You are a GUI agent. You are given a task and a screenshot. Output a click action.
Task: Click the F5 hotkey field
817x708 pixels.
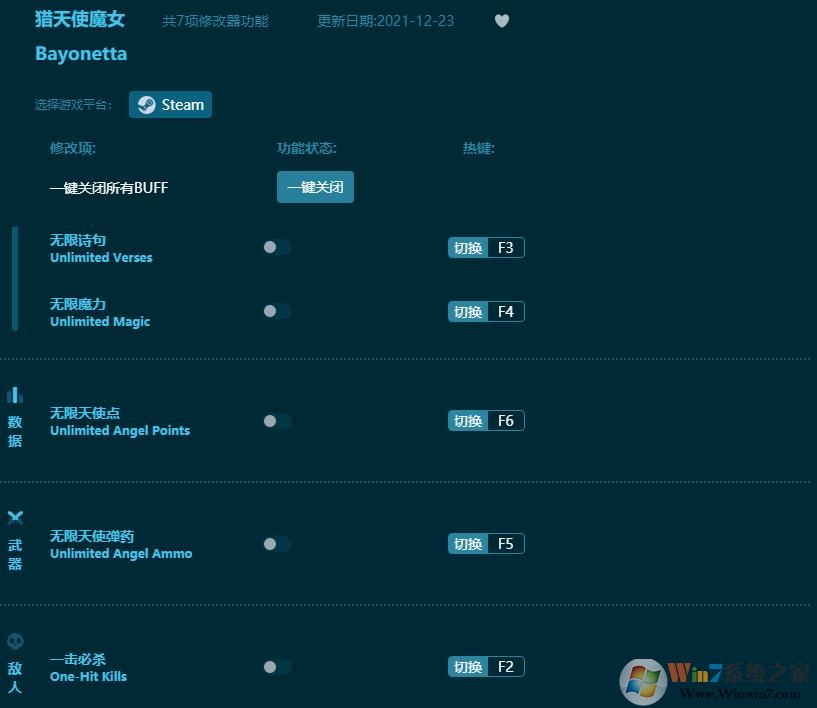[506, 544]
